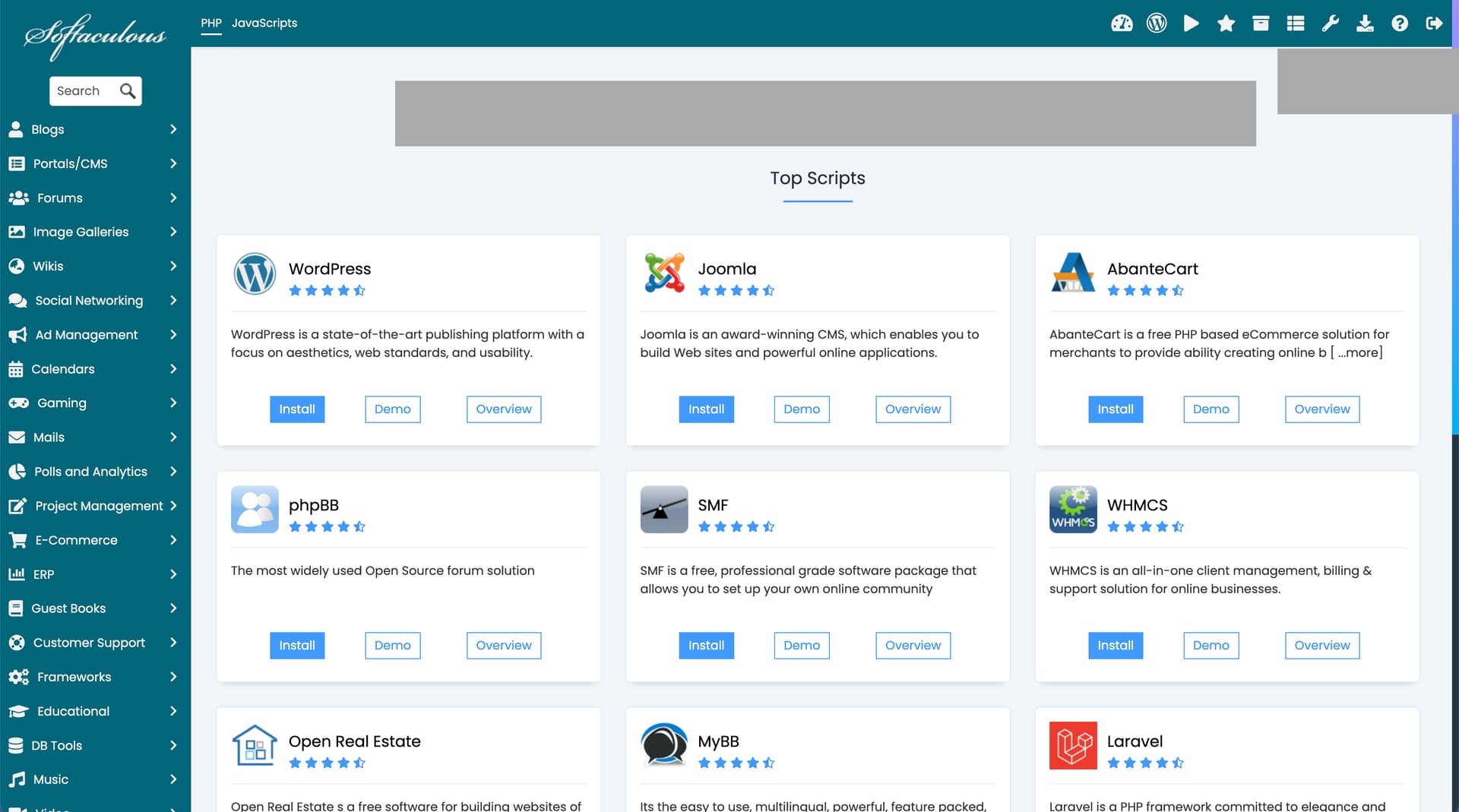Click the Search input field
The height and width of the screenshot is (812, 1459).
coord(85,91)
